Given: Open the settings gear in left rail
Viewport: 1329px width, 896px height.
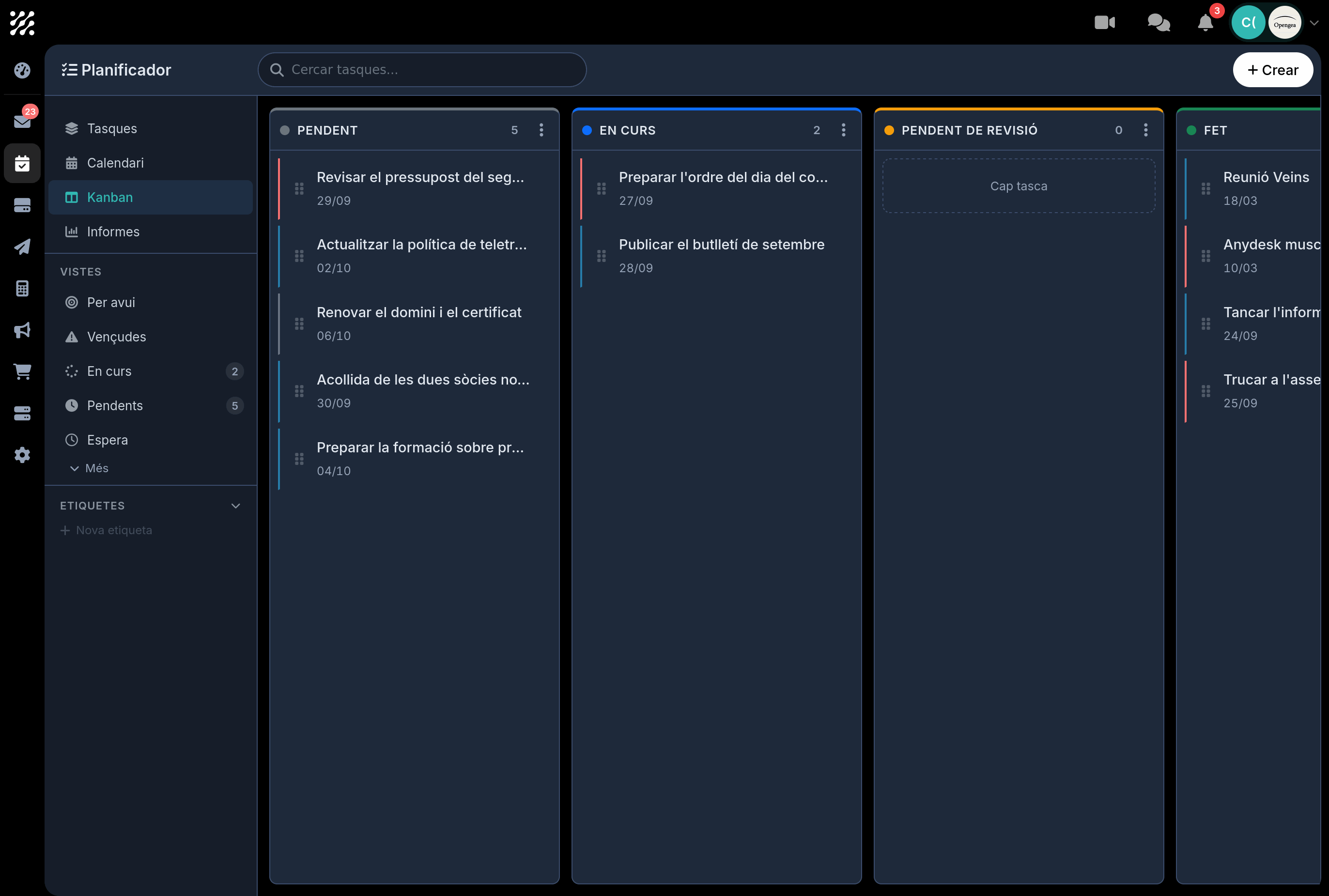Looking at the screenshot, I should click(22, 455).
